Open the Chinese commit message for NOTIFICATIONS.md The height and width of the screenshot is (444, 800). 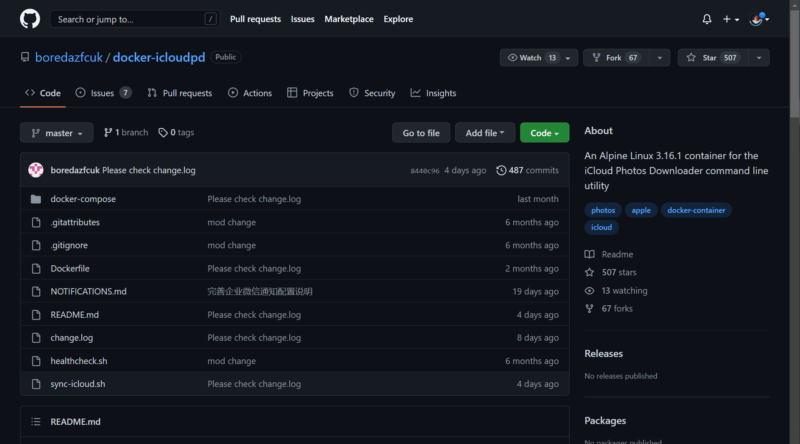260,291
